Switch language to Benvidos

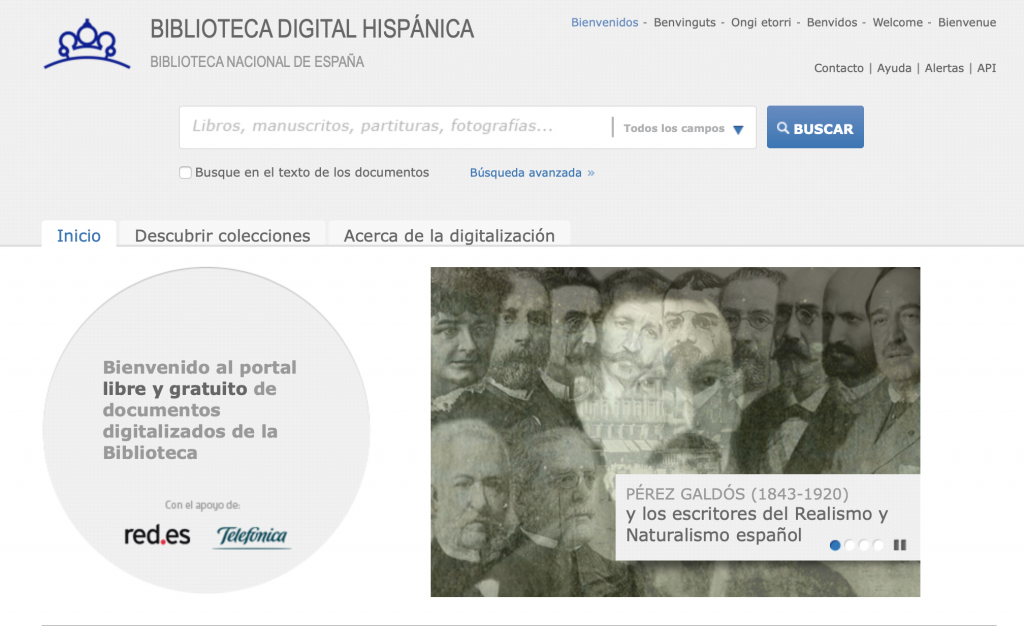[832, 22]
